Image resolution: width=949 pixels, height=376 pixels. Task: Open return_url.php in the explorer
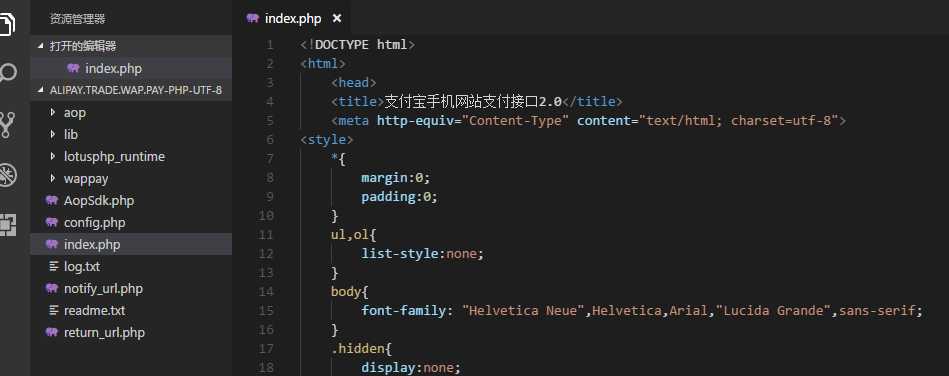pyautogui.click(x=131, y=332)
